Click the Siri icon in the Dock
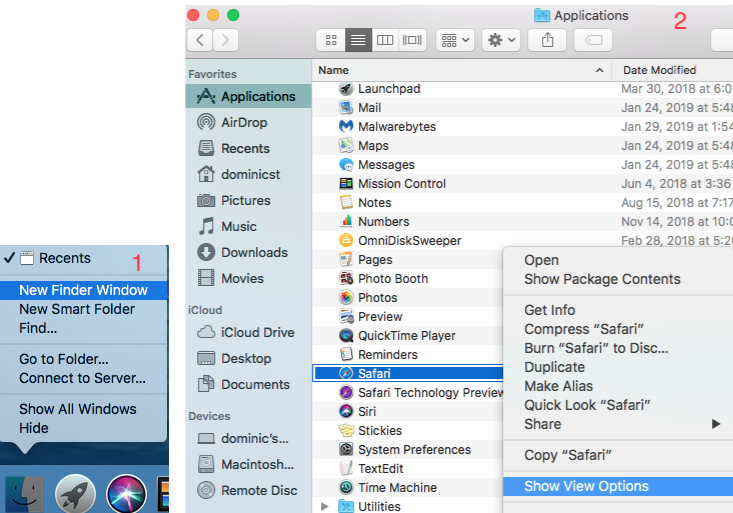The image size is (733, 513). (x=126, y=494)
